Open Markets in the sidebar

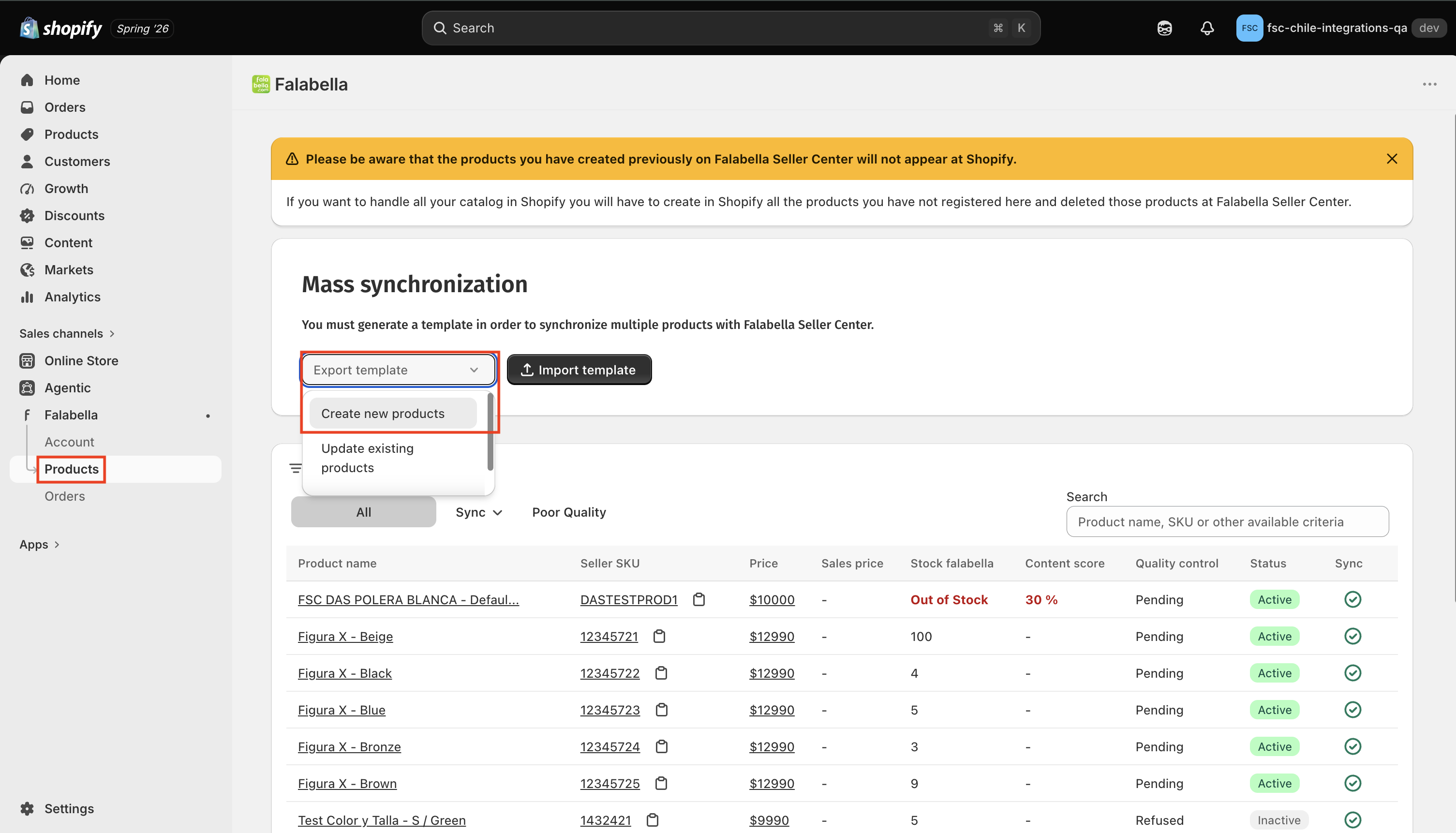[116, 269]
